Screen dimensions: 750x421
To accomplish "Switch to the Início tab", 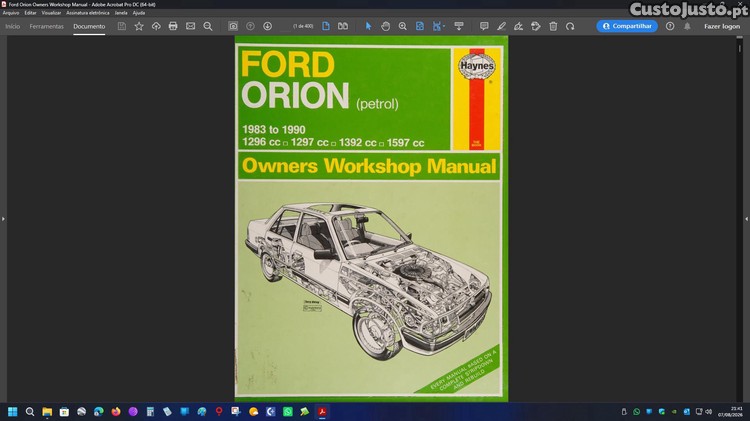I will pos(12,26).
